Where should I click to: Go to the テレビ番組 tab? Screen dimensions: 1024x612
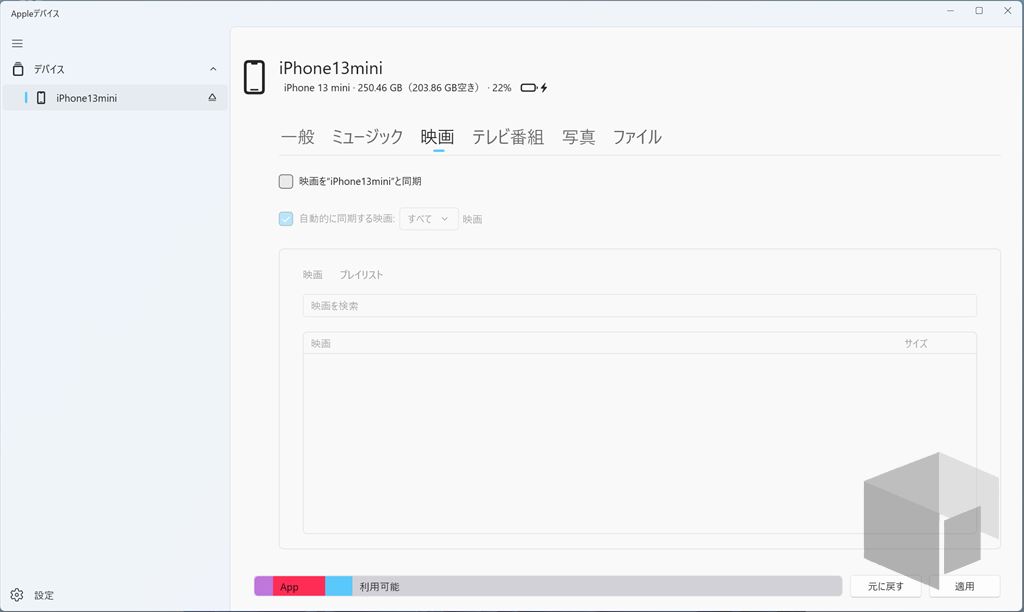point(508,137)
